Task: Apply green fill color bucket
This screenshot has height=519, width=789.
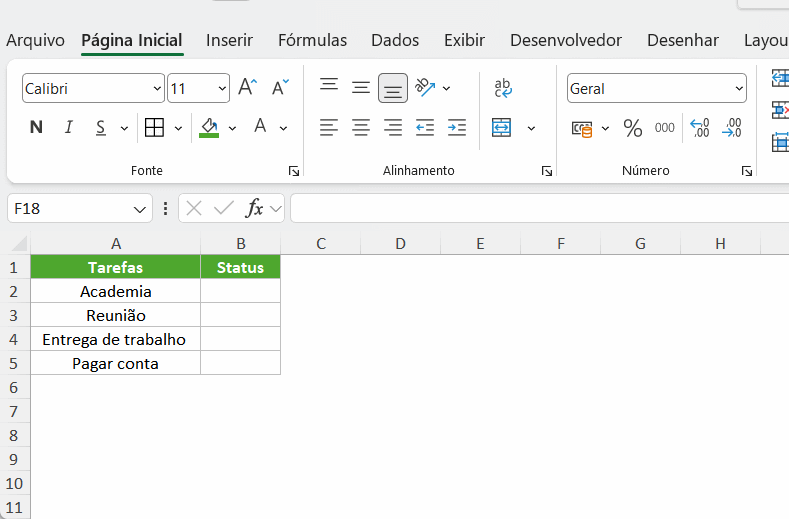Action: [x=209, y=127]
